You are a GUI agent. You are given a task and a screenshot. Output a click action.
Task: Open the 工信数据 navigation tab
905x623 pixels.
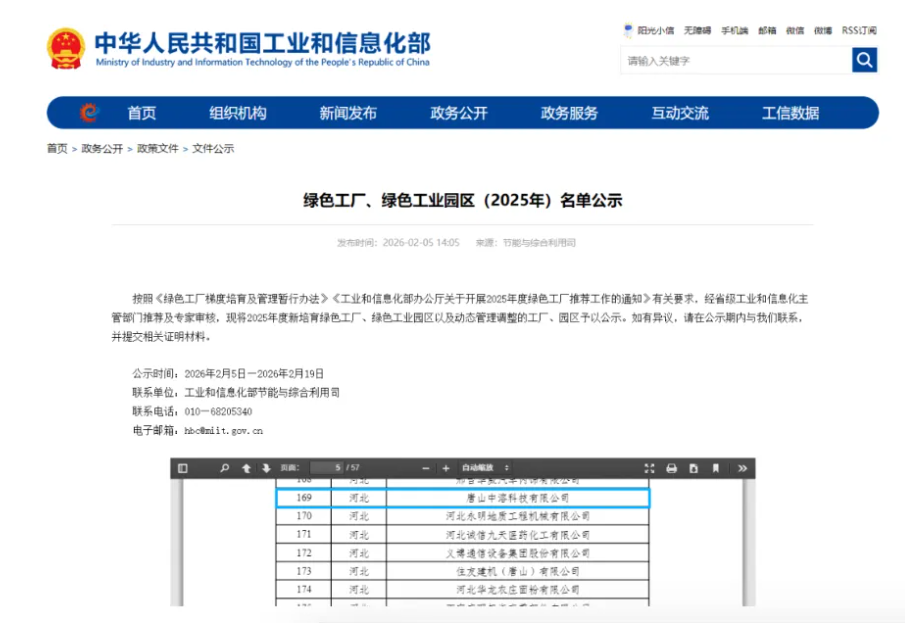point(790,113)
